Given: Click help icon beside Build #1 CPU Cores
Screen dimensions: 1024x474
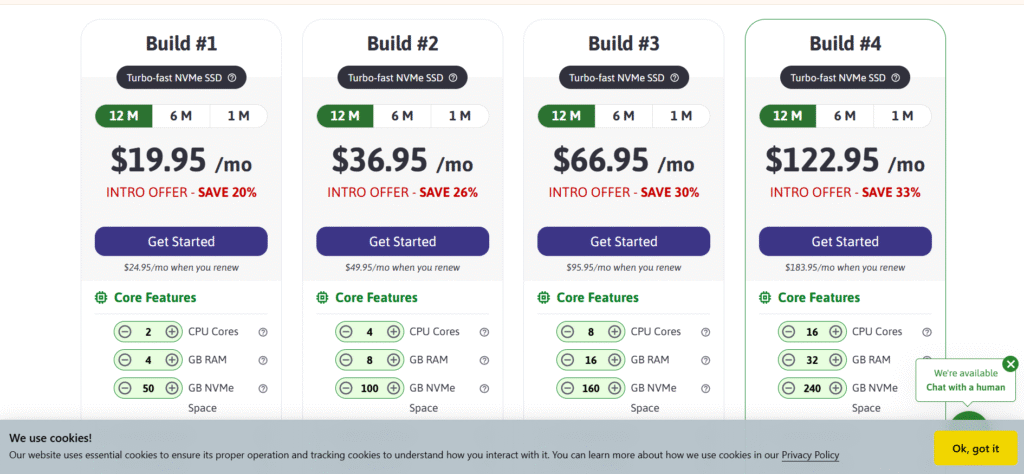Looking at the screenshot, I should coord(263,332).
